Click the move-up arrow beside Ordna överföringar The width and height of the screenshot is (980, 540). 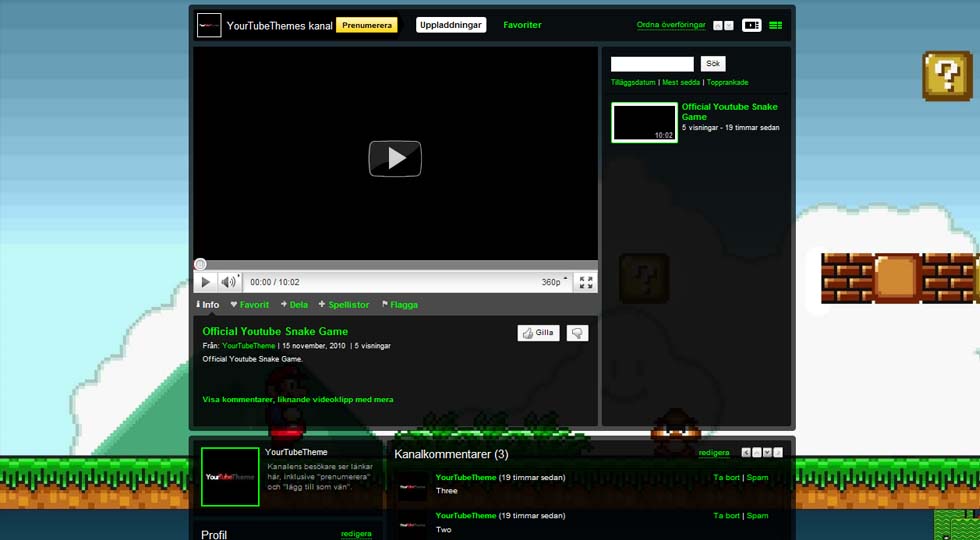(x=718, y=26)
